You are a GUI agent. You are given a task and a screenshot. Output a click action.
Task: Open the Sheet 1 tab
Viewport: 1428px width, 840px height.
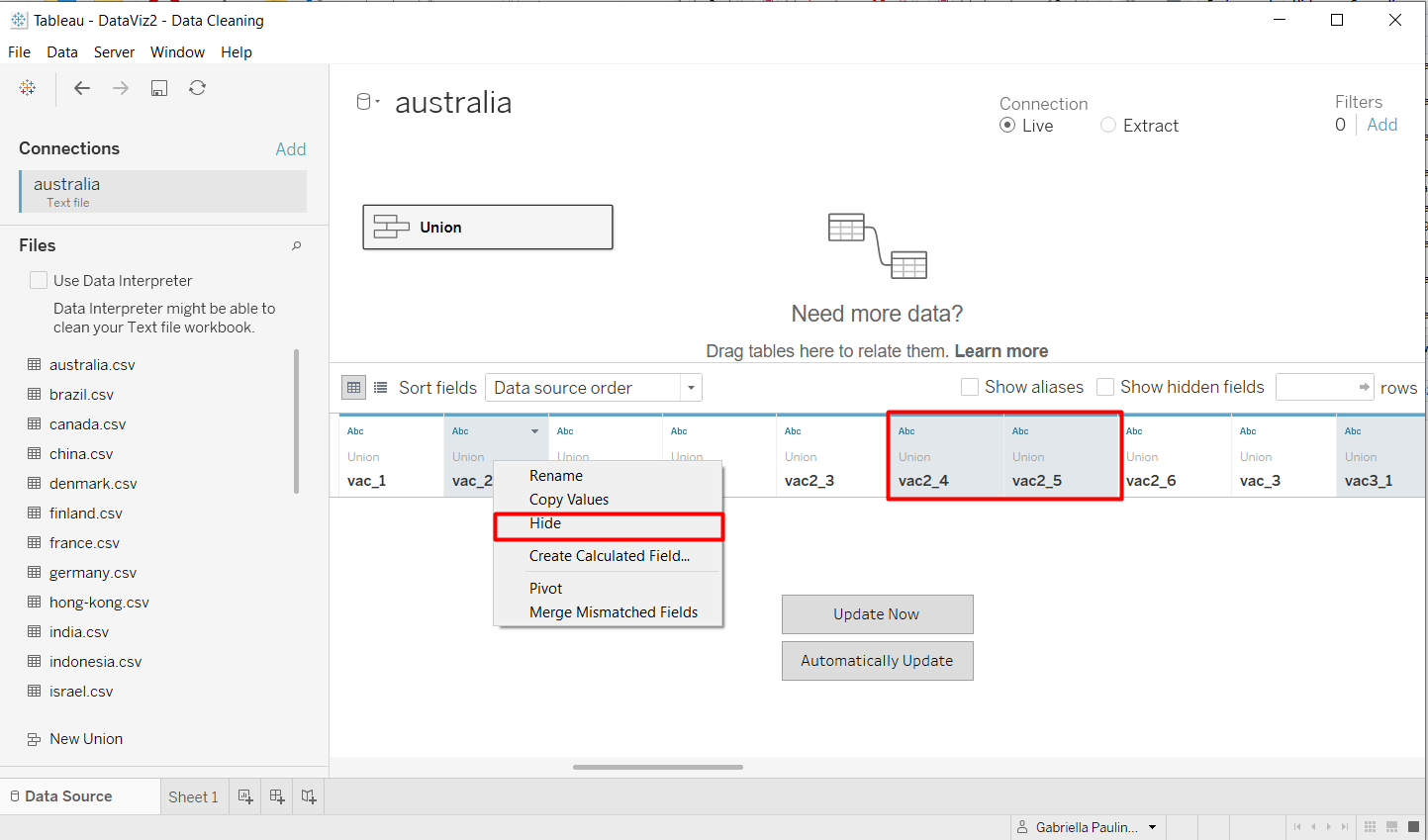click(193, 796)
